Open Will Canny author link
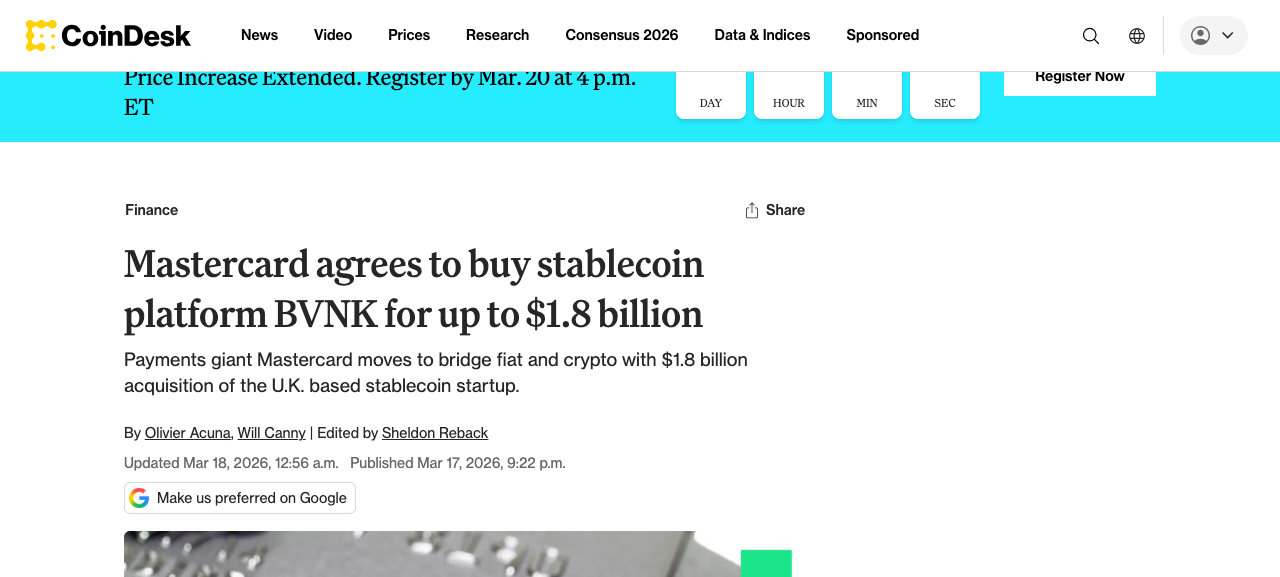 click(x=271, y=433)
